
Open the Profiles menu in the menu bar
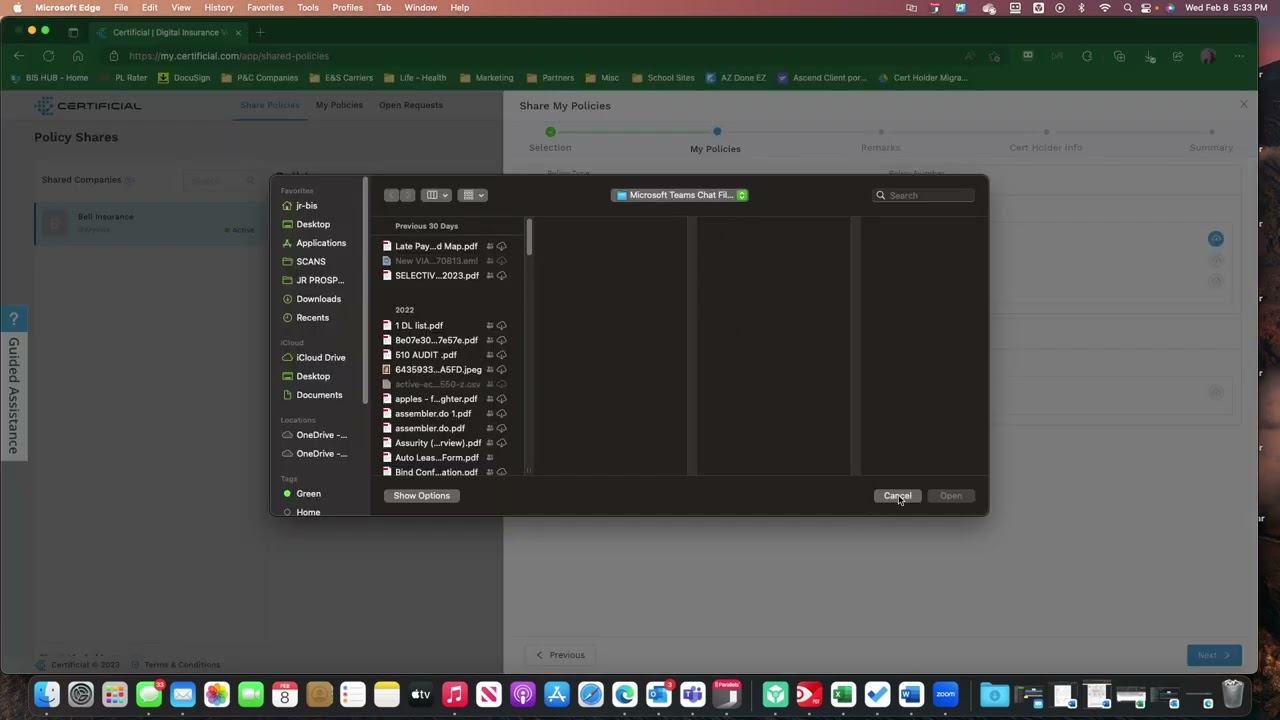pos(347,7)
